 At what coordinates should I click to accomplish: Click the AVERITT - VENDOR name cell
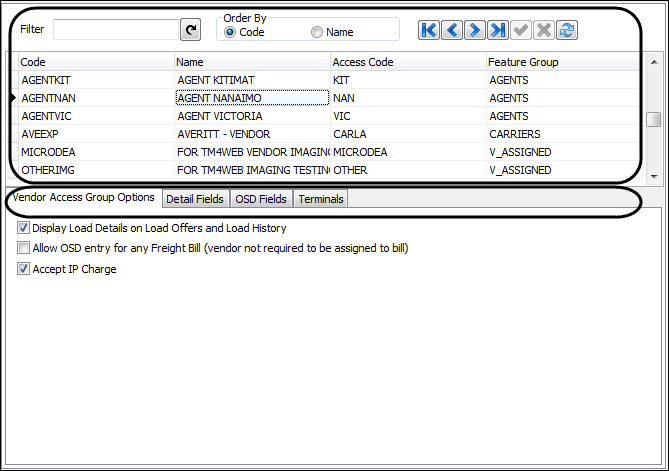coord(253,134)
